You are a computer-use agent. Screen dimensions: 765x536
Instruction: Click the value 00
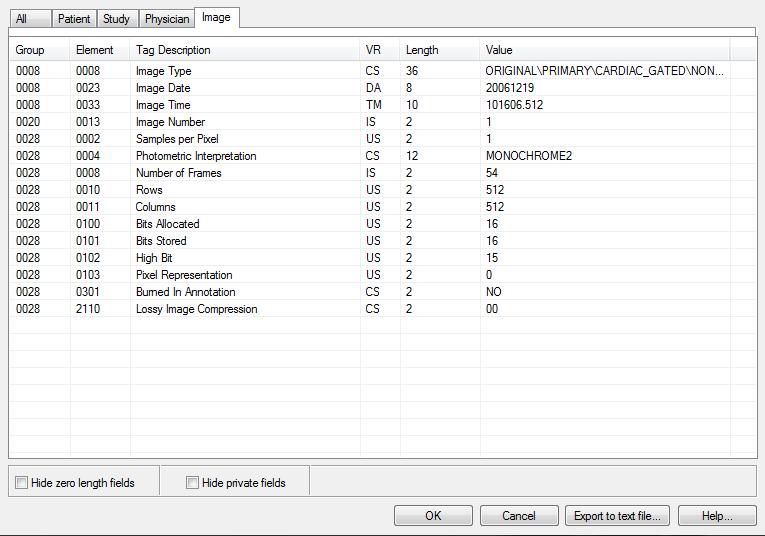tap(492, 309)
